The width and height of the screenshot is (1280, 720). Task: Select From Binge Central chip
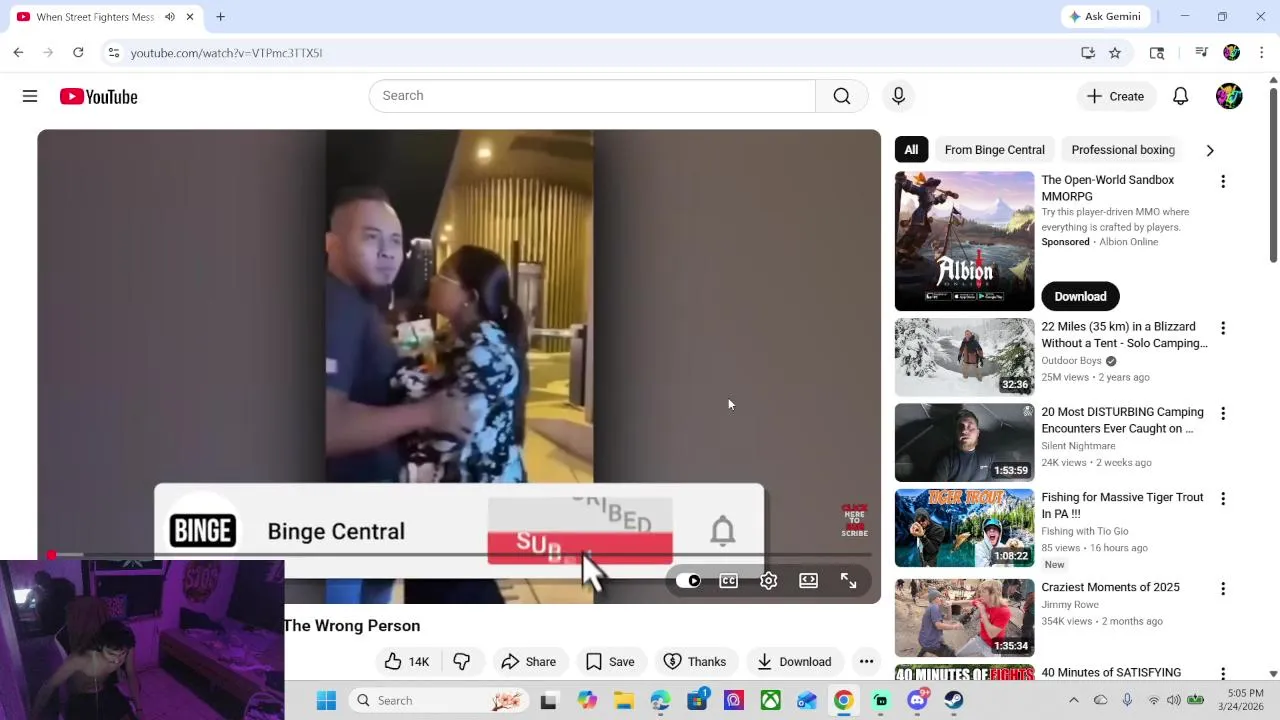(x=994, y=150)
